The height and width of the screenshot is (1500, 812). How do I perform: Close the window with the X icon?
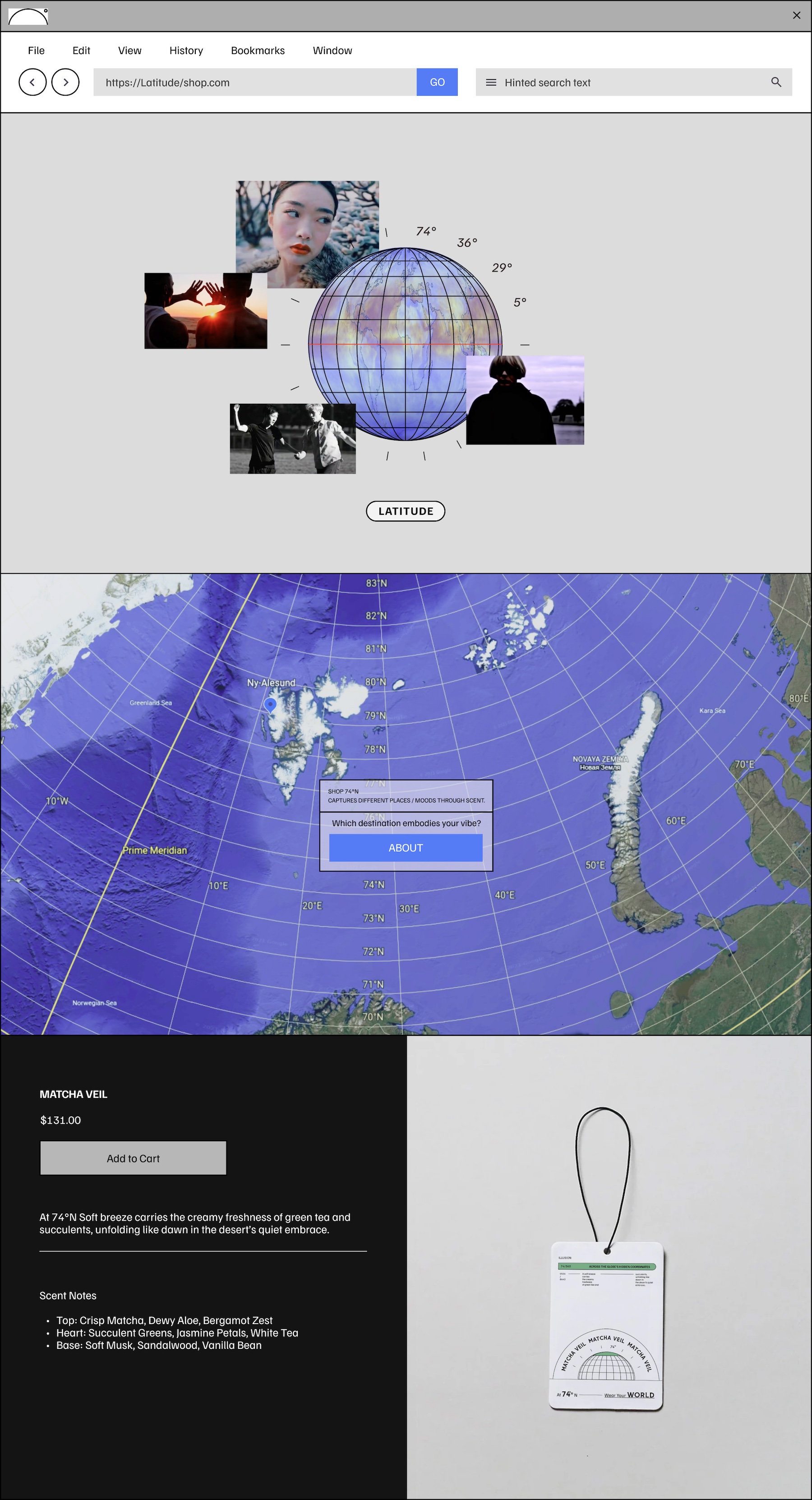pyautogui.click(x=796, y=16)
